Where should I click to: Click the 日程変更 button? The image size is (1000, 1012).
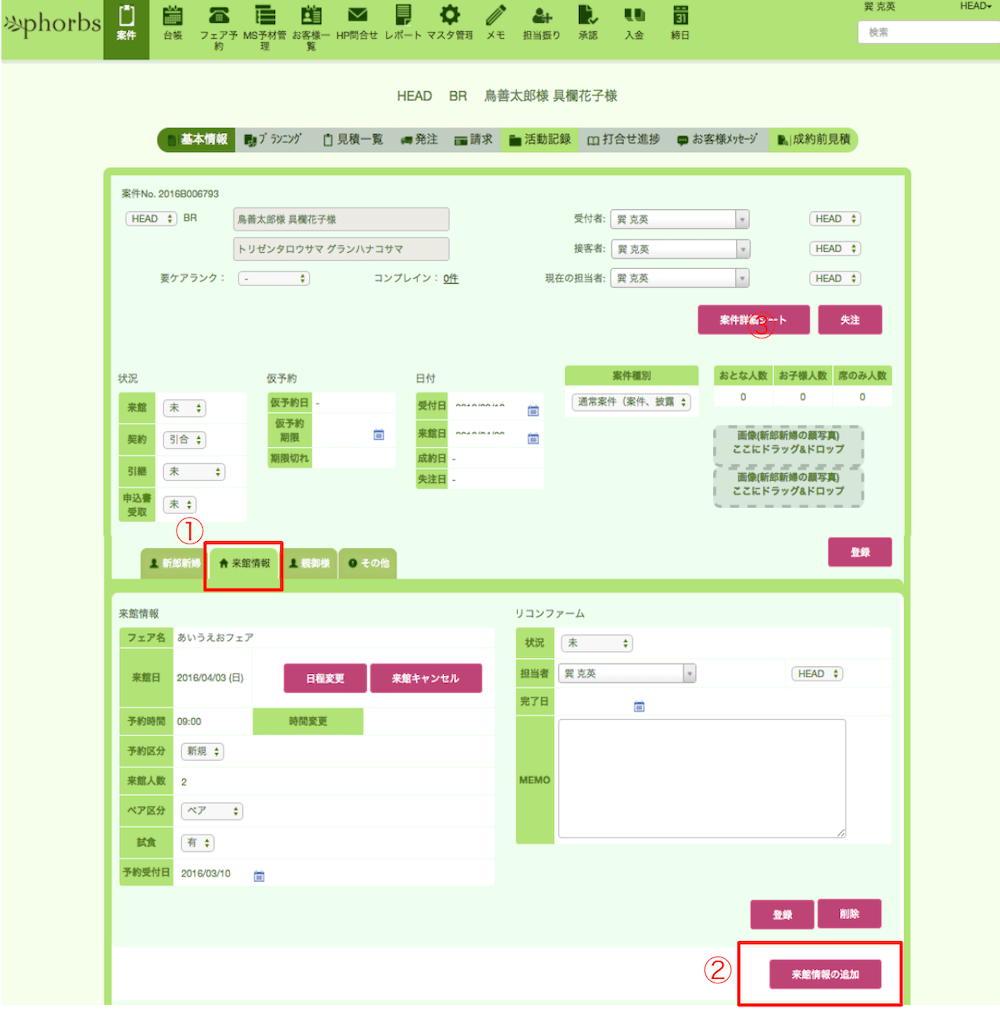click(325, 678)
